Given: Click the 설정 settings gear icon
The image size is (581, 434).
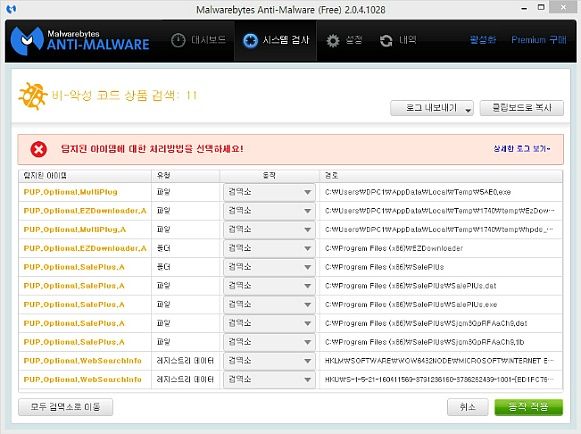Looking at the screenshot, I should coord(333,40).
